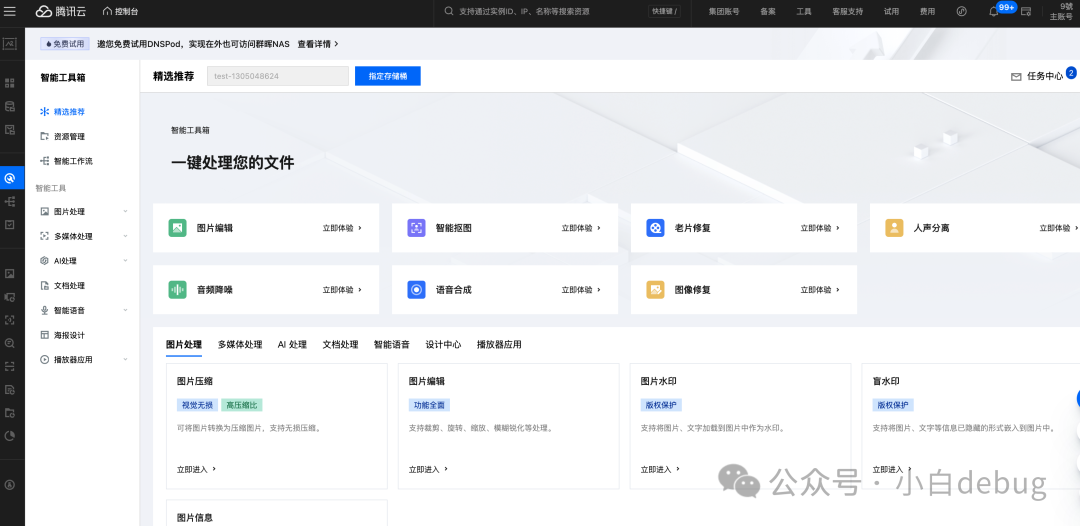Click 立即体验 on the 老片修复 card
1080x526 pixels.
coord(820,228)
